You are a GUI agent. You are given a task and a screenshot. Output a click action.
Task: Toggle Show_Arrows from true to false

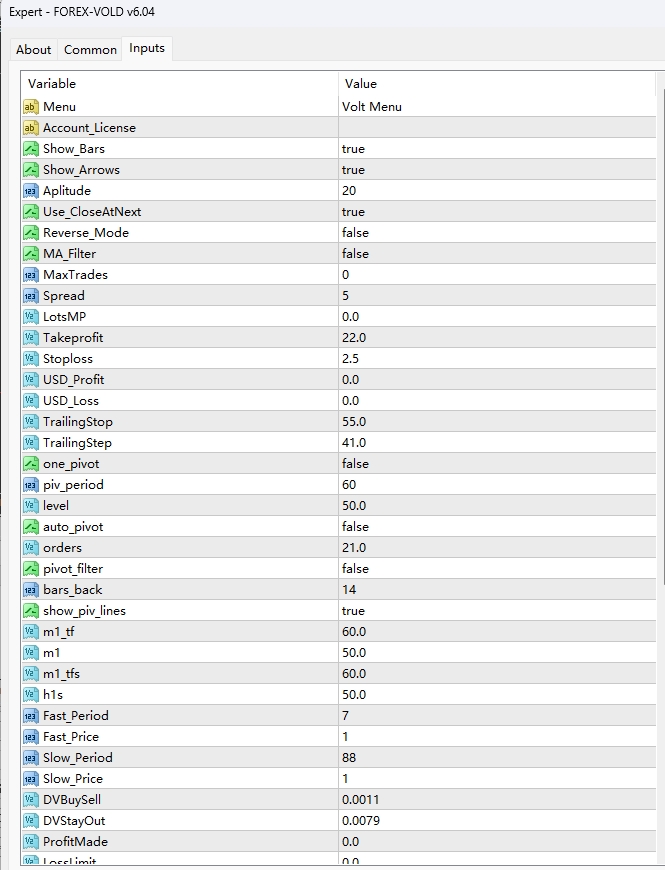pos(450,169)
